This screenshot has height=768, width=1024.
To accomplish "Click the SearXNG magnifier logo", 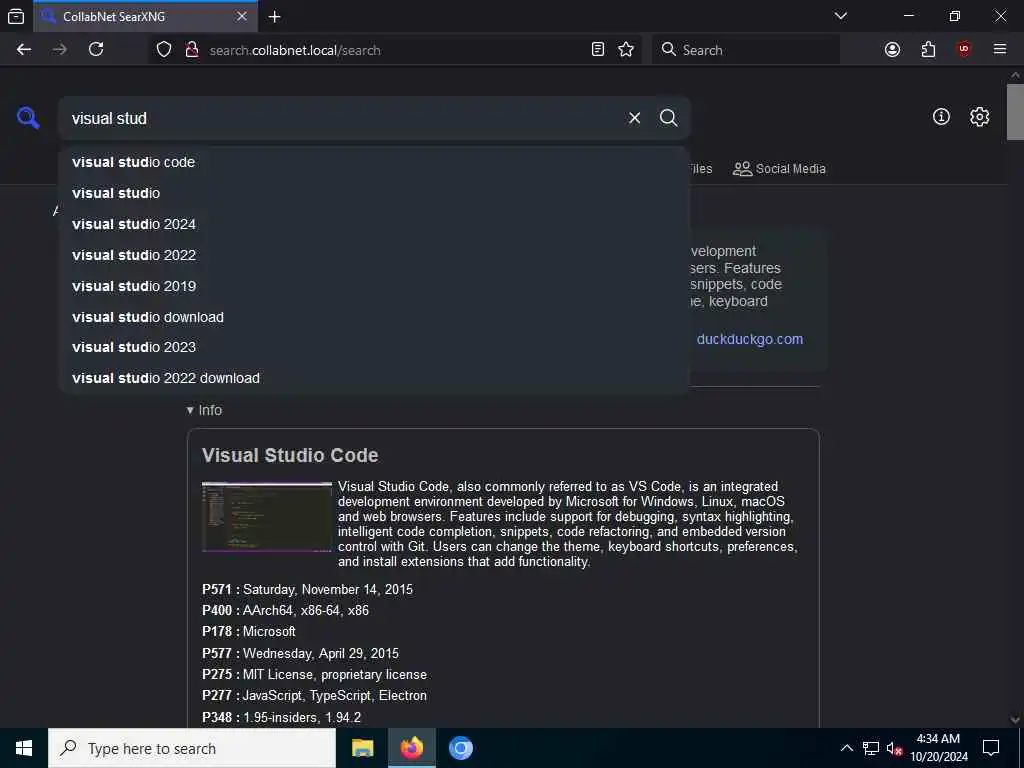I will [x=28, y=118].
